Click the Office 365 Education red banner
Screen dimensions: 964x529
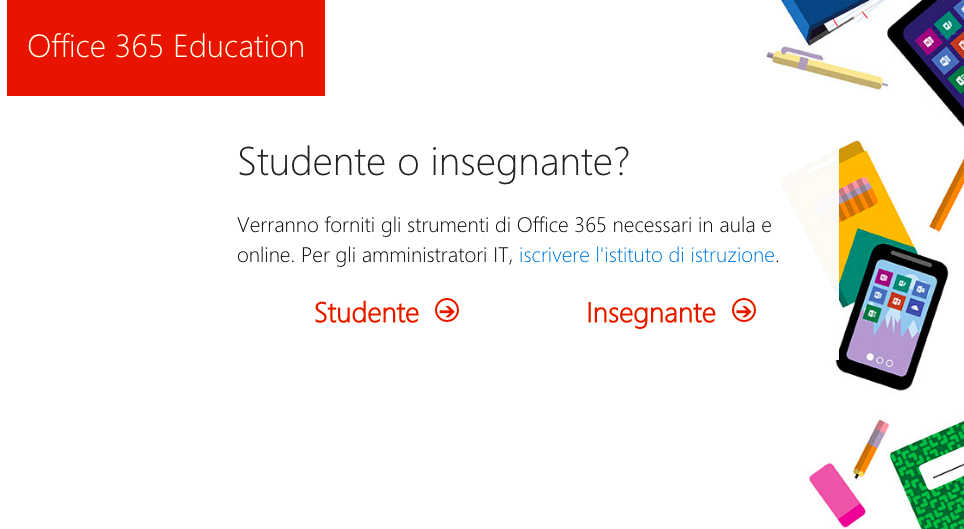point(166,47)
